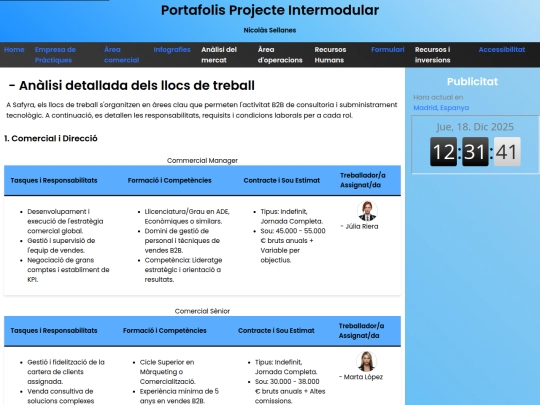Click the clock seconds digit 41
540x405 pixels.
click(507, 152)
